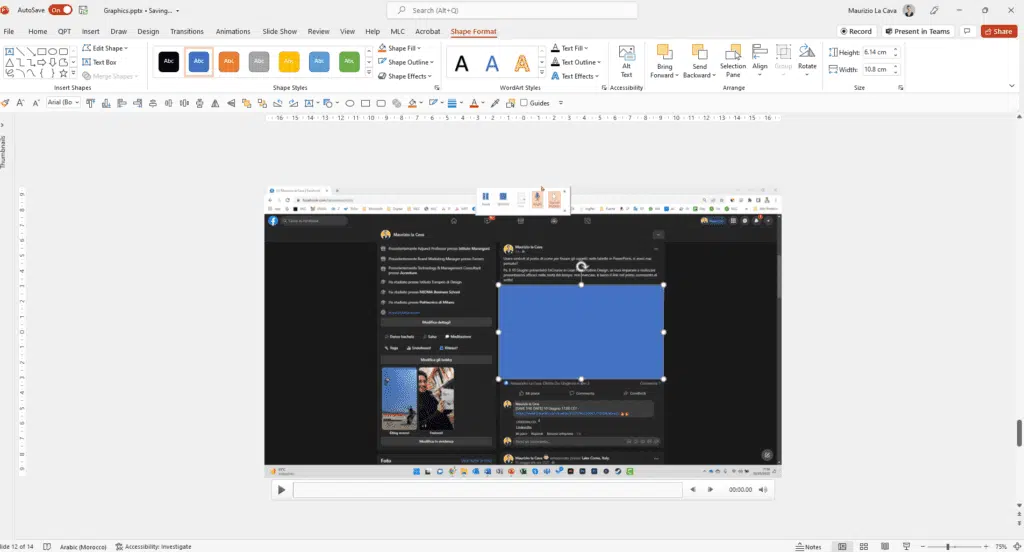Play the embedded screen recording video
This screenshot has width=1024, height=552.
(x=282, y=490)
